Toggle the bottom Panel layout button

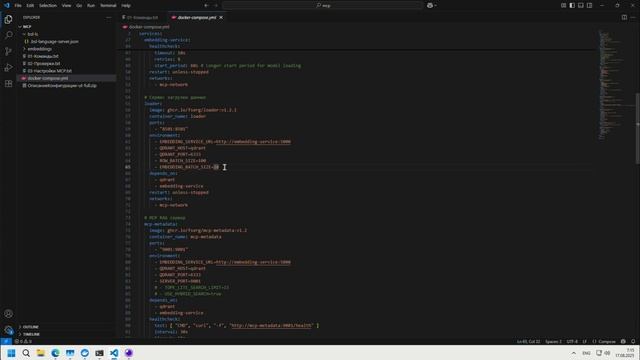click(580, 5)
